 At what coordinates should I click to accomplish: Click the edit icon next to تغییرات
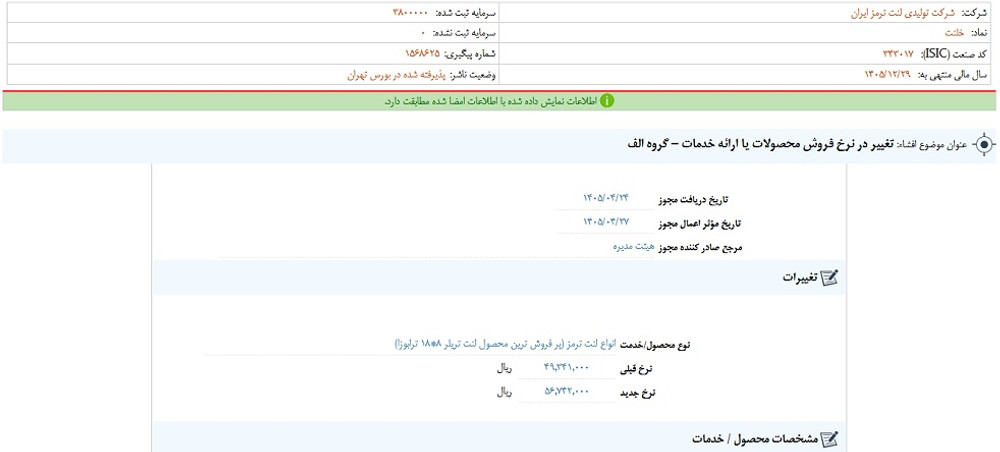tap(829, 278)
